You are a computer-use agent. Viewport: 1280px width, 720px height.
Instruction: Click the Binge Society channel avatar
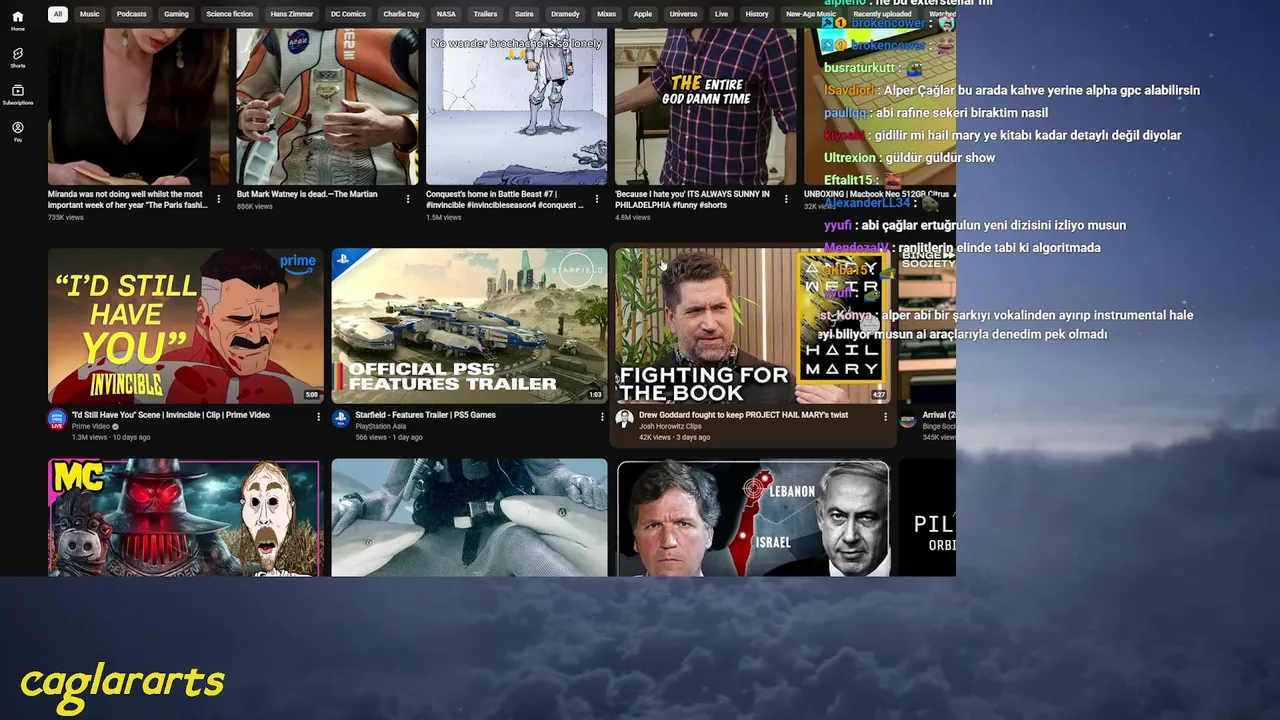[907, 421]
